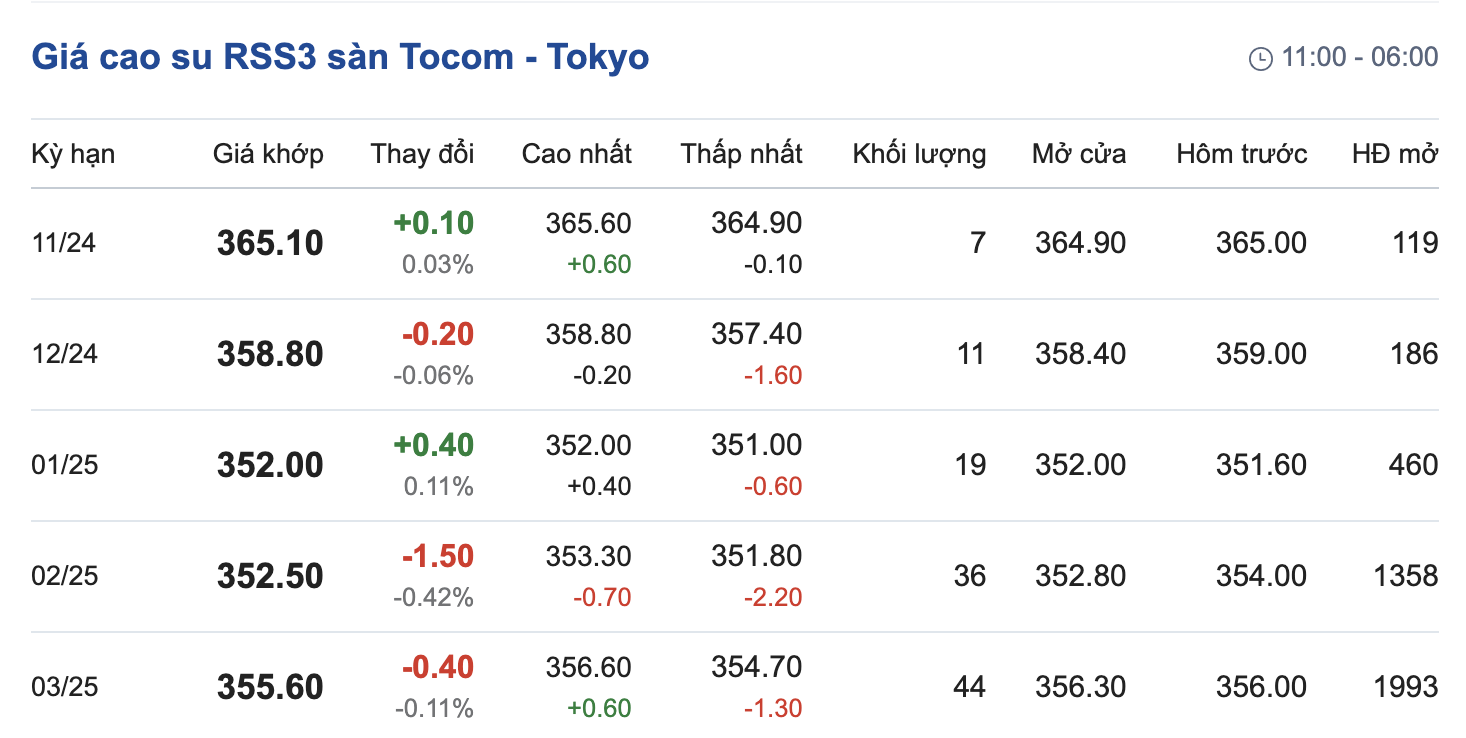Open the Giá cao su RSS3 sàn Tocom title link

340,56
